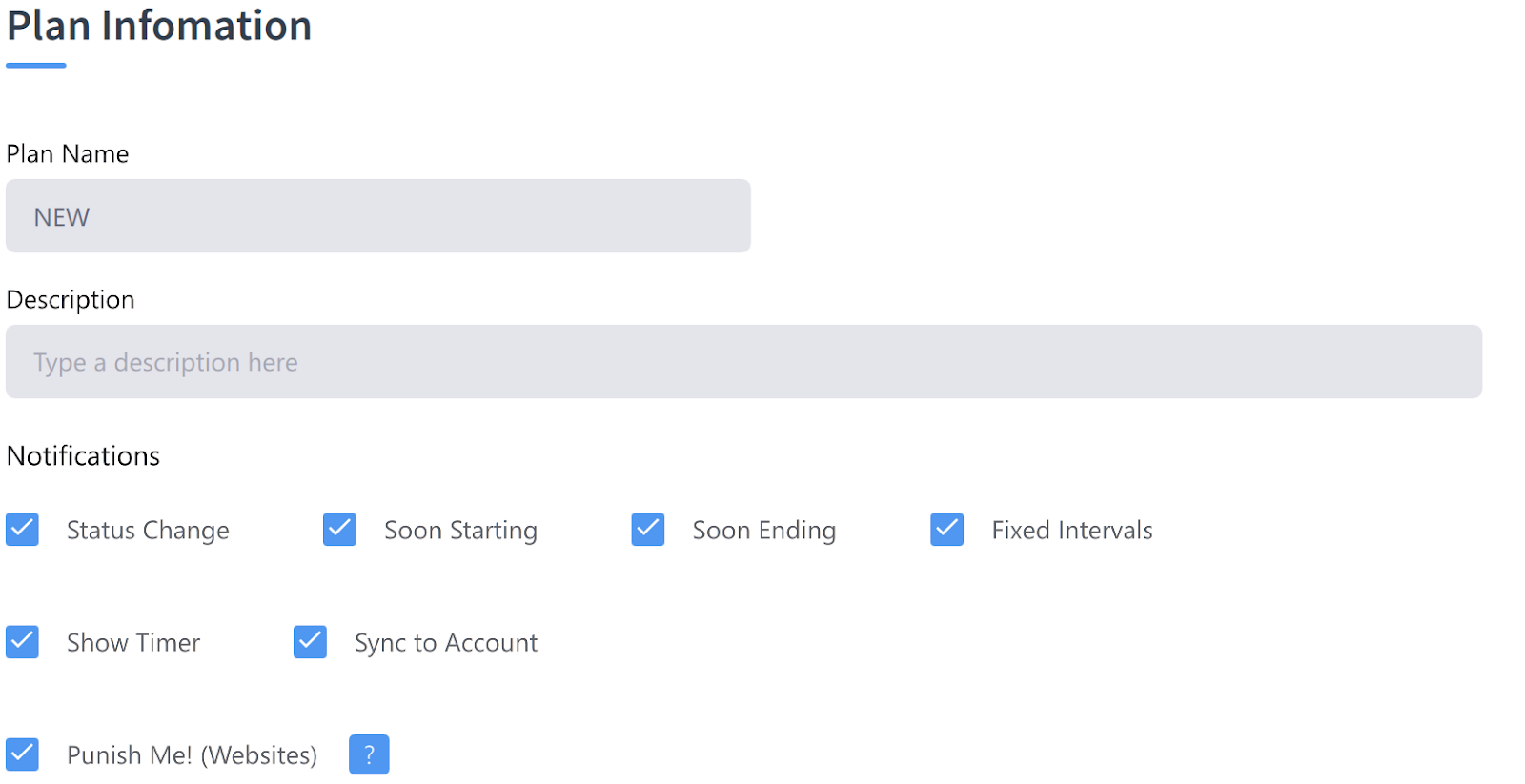Screen dimensions: 1525x784
Task: Click the 'Punish Me! (Websites)' text label
Action: point(192,755)
